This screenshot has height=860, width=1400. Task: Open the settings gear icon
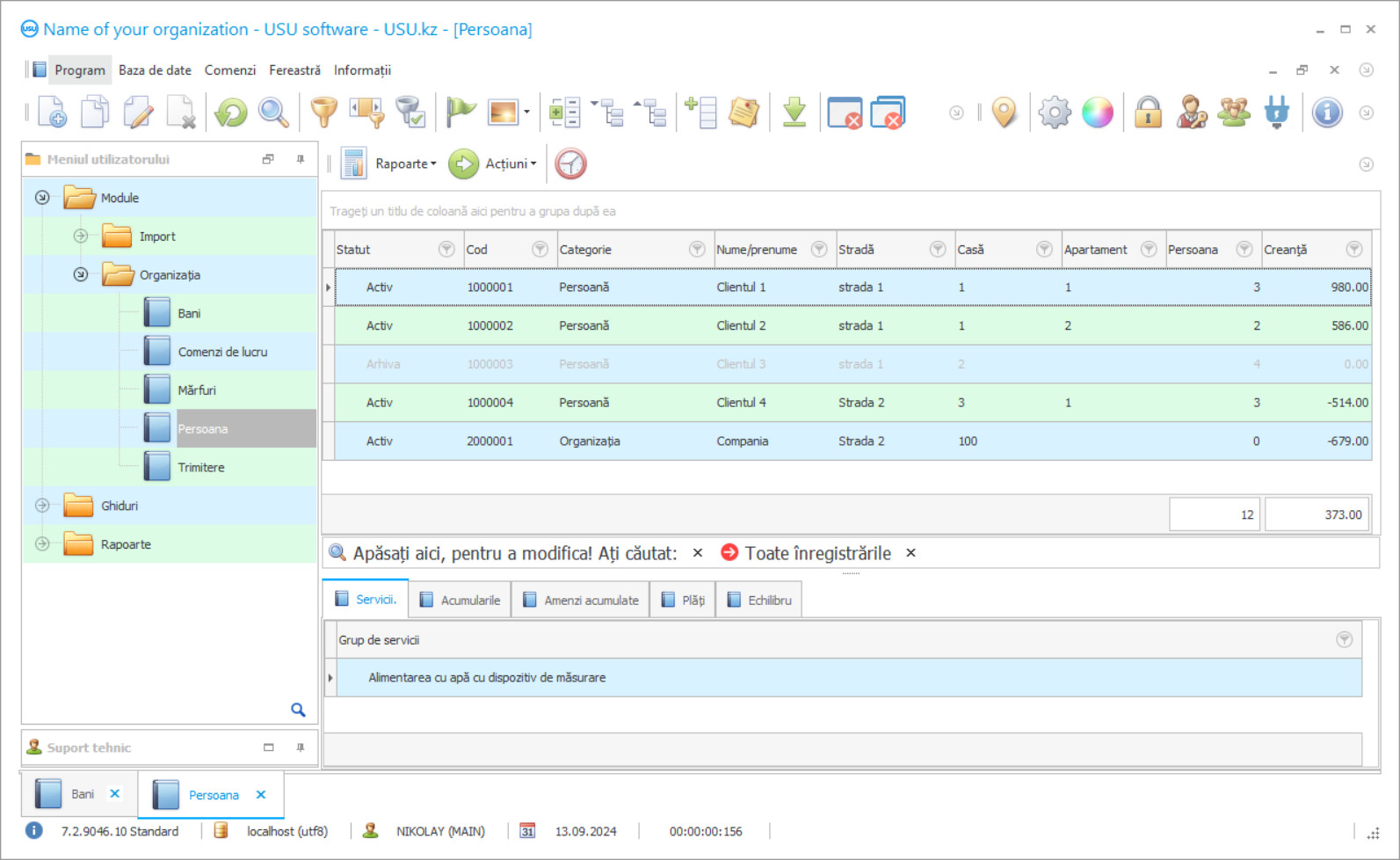1054,113
